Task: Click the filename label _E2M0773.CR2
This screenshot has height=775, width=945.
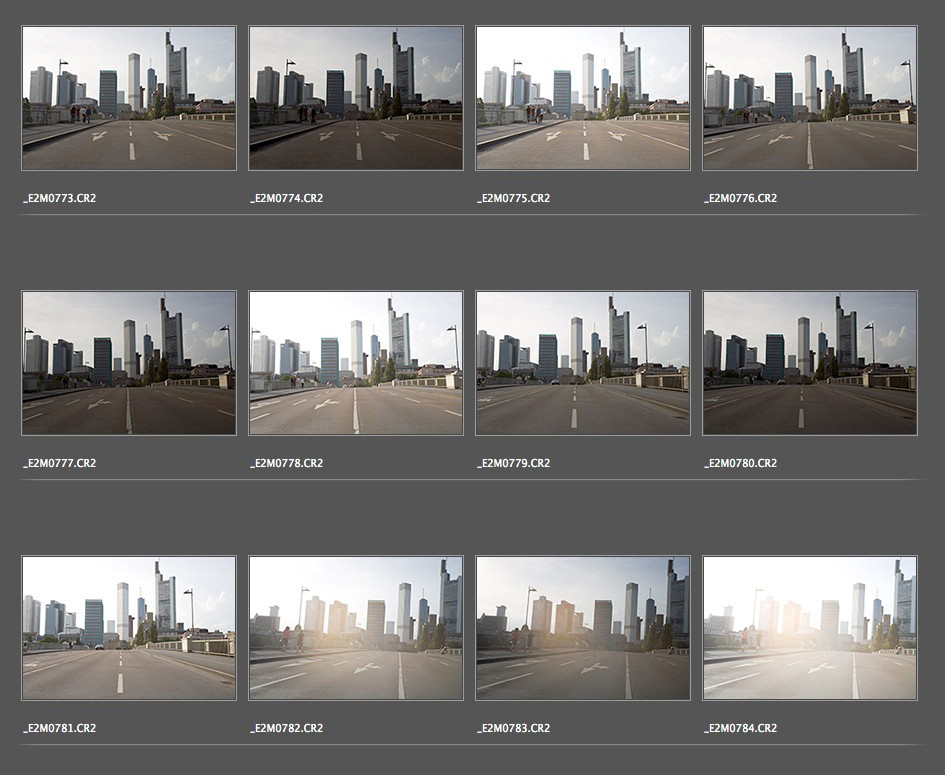Action: [x=60, y=198]
